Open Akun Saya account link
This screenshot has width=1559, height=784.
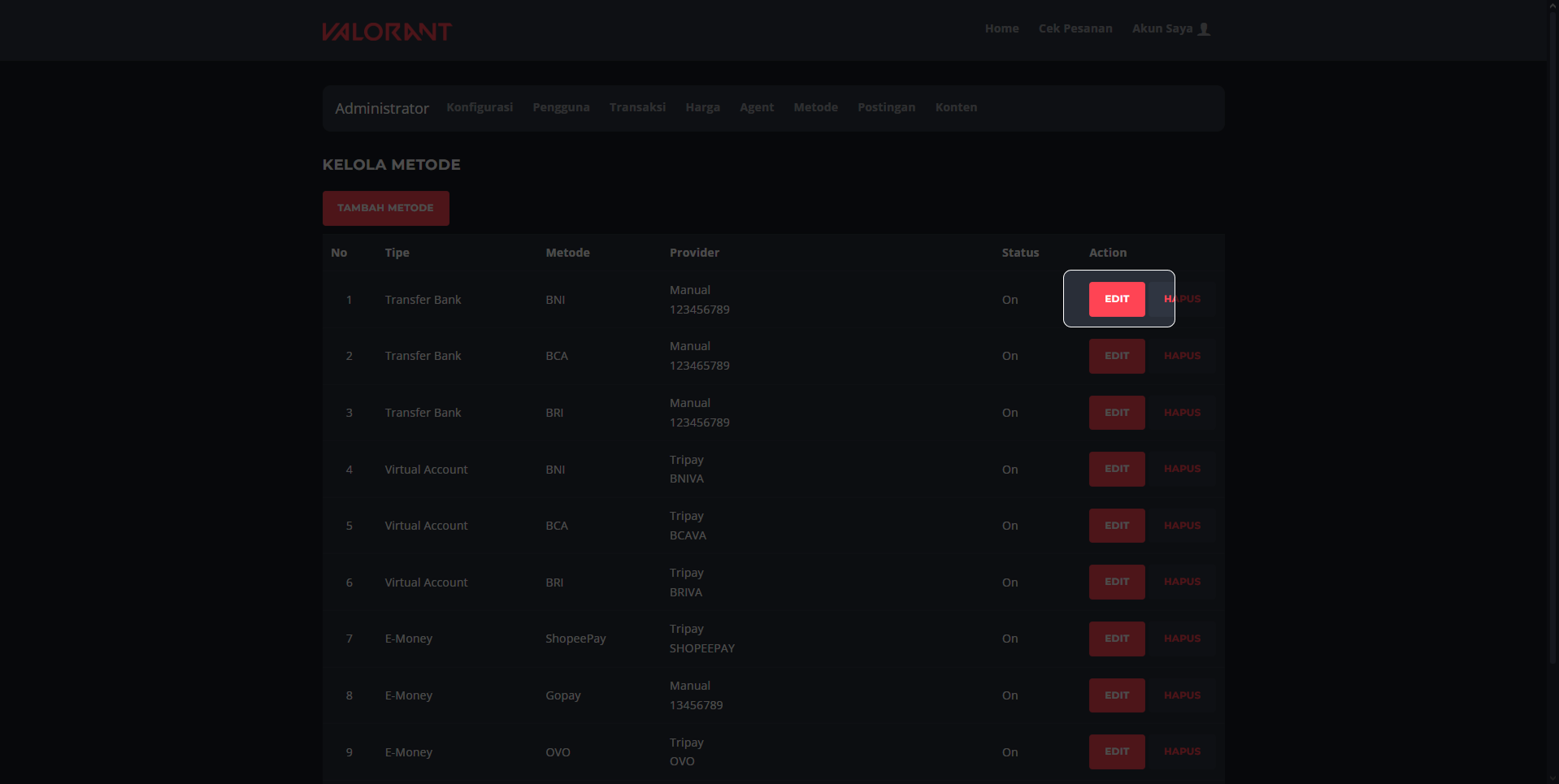click(1162, 28)
